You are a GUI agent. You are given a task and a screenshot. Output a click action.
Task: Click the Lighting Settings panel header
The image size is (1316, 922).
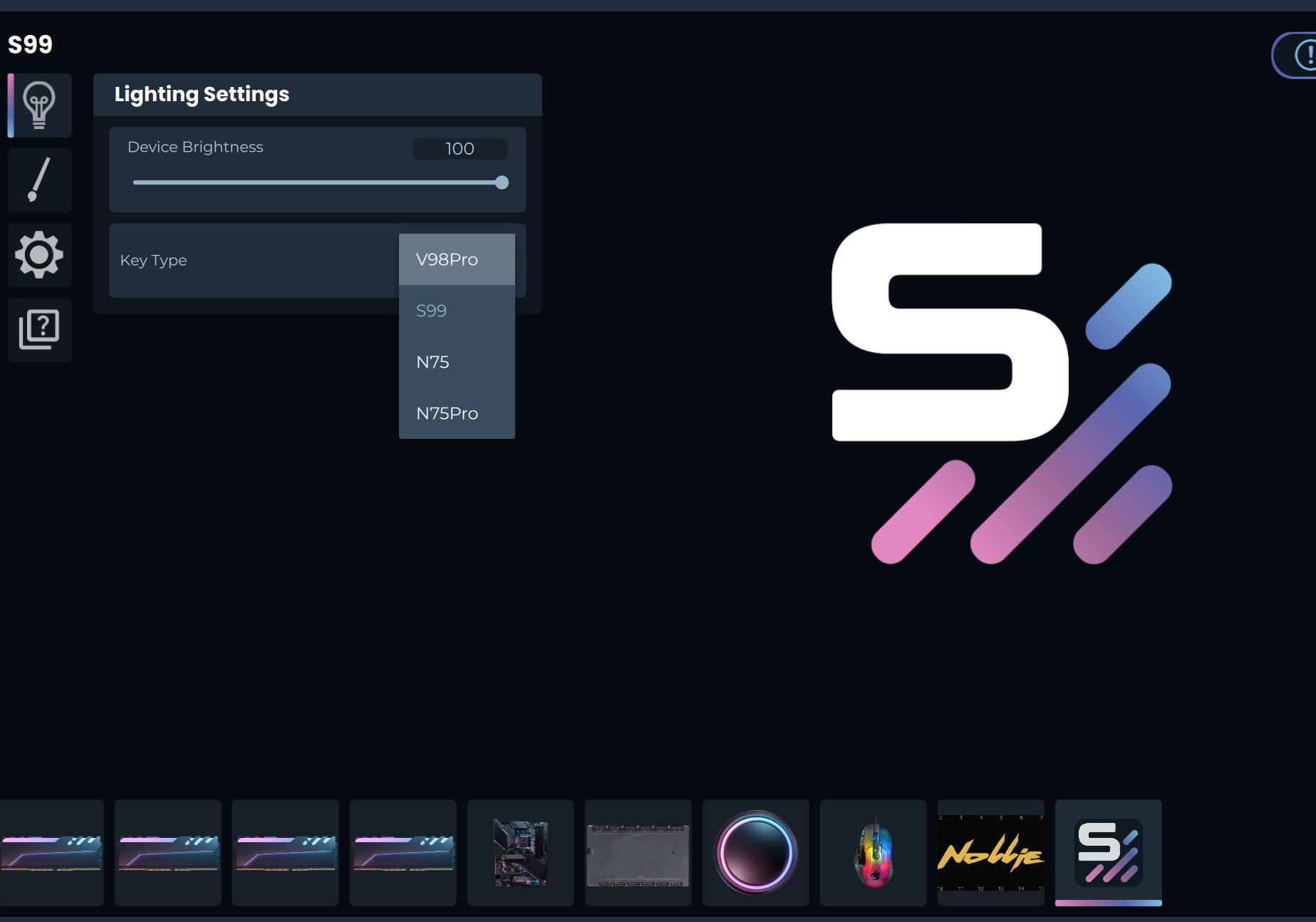click(317, 95)
